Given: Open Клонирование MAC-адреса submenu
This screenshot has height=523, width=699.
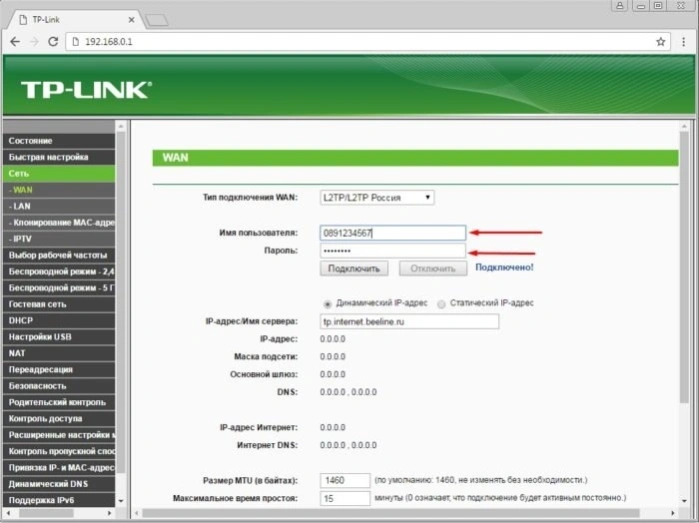Looking at the screenshot, I should [x=59, y=222].
